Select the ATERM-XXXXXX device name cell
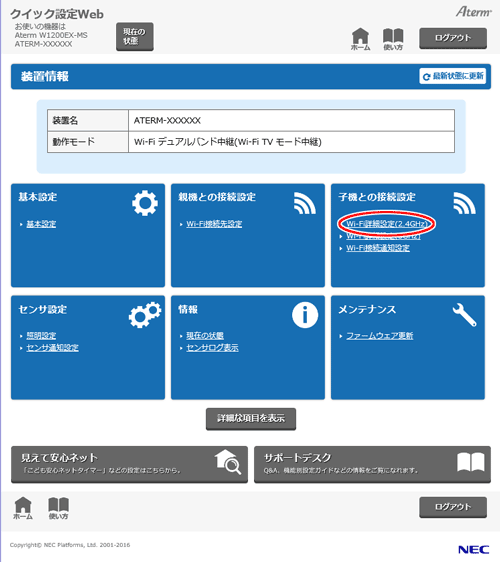 coord(291,120)
